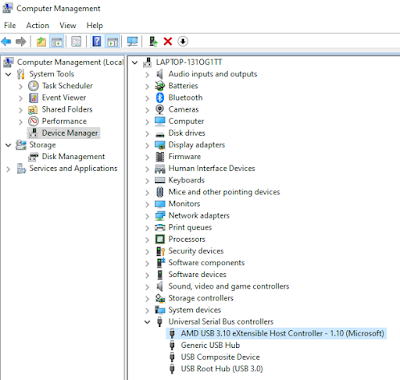Expand the Display adapters category
Image resolution: width=400 pixels, height=380 pixels.
(147, 145)
